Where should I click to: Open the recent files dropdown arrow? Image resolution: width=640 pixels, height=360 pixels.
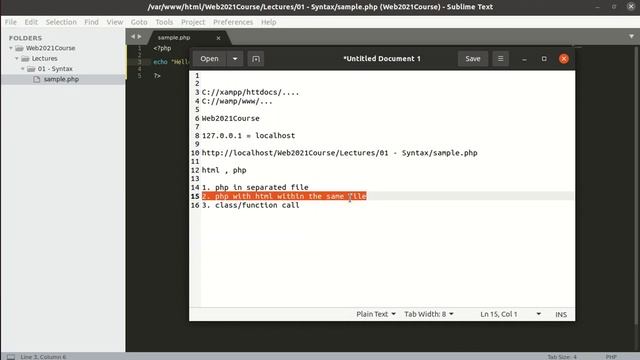(x=235, y=59)
